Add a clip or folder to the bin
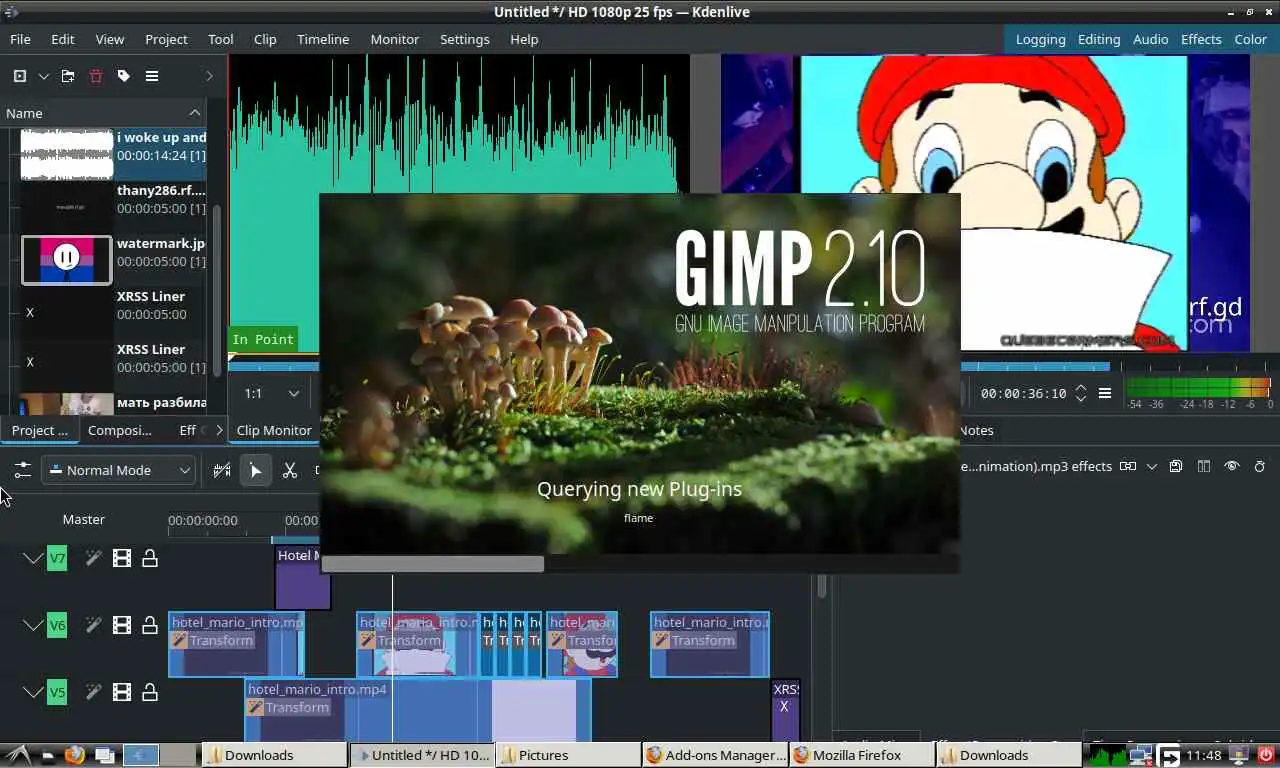Viewport: 1280px width, 768px height. tap(20, 76)
